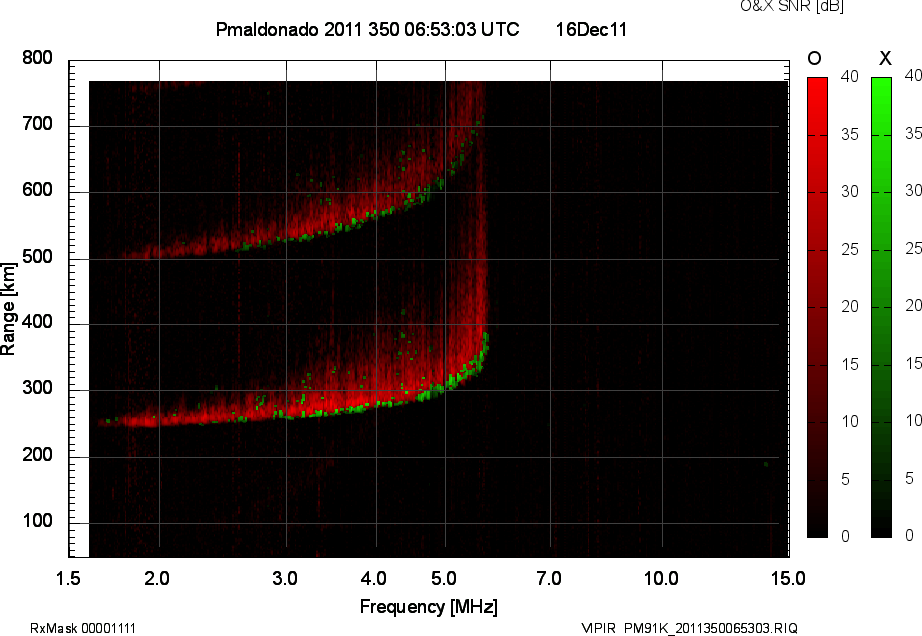
Task: Click the 5 dB label on red colorbar
Action: [846, 480]
